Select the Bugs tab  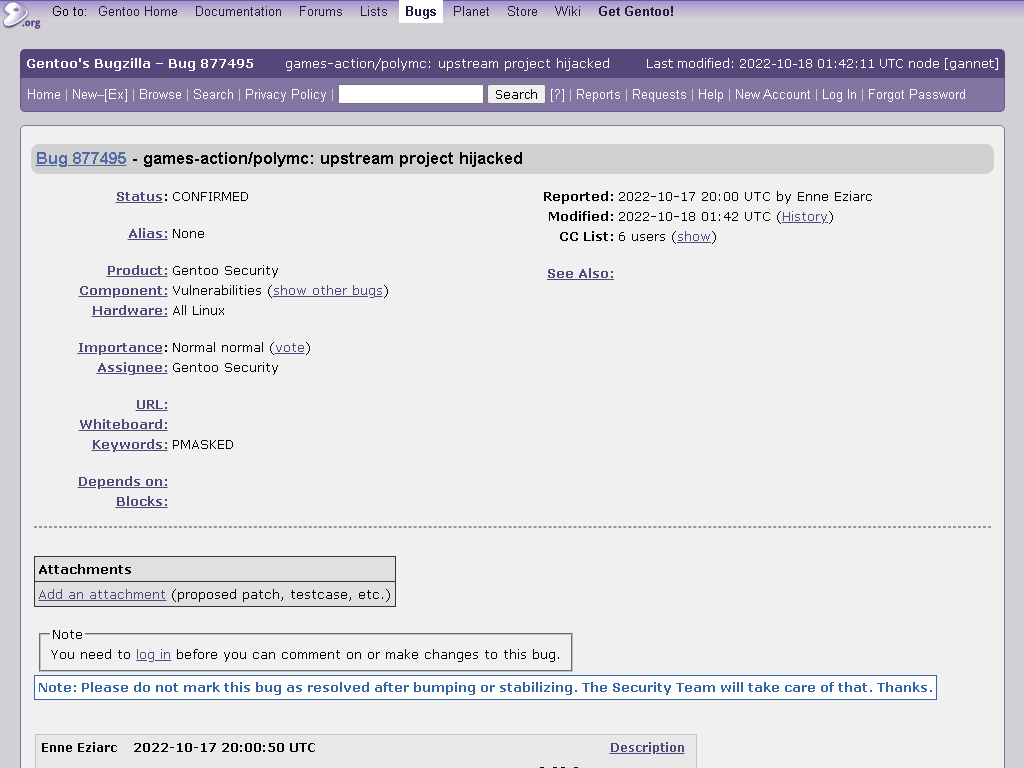[421, 11]
